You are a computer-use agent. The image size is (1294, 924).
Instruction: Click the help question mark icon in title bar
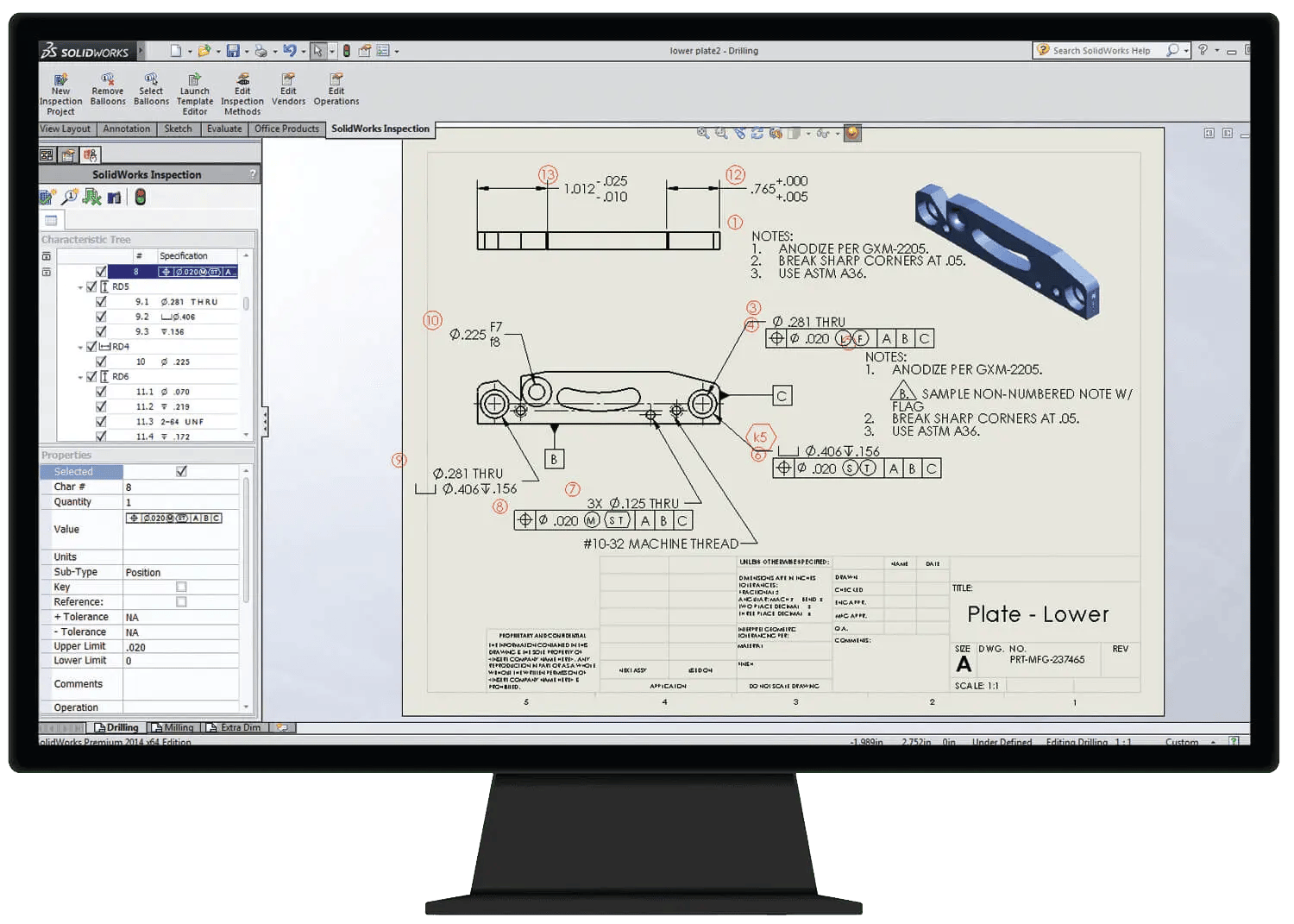tap(1203, 50)
